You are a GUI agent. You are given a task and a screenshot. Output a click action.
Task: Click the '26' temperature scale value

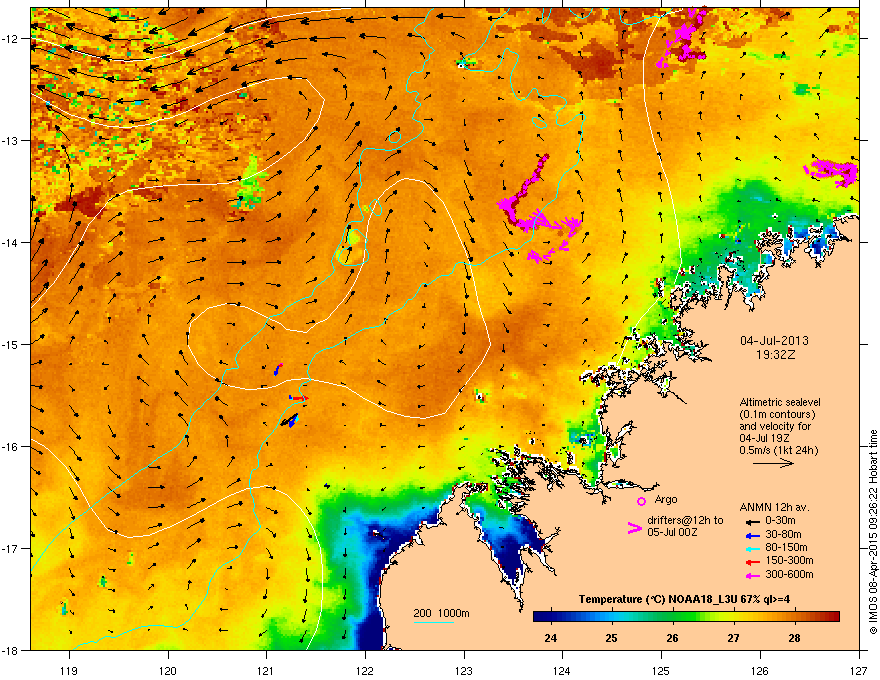pos(672,638)
